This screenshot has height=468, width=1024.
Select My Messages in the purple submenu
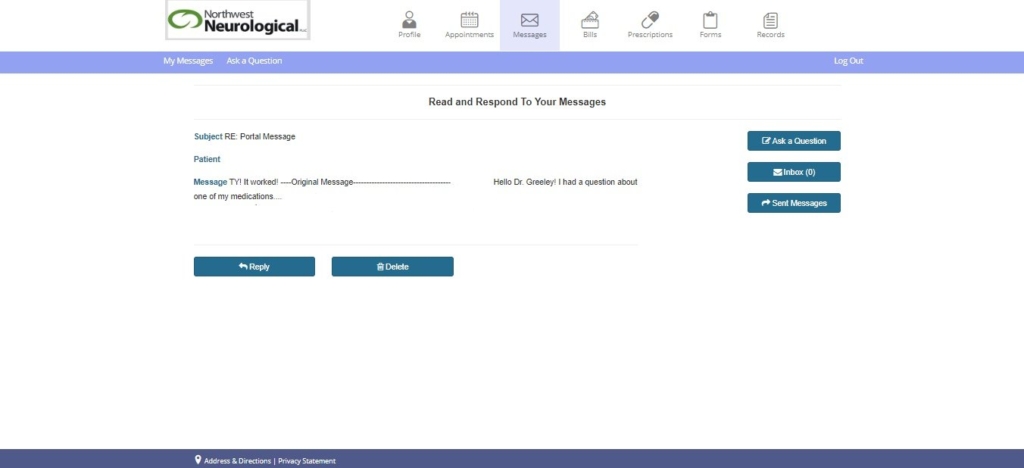pyautogui.click(x=188, y=61)
